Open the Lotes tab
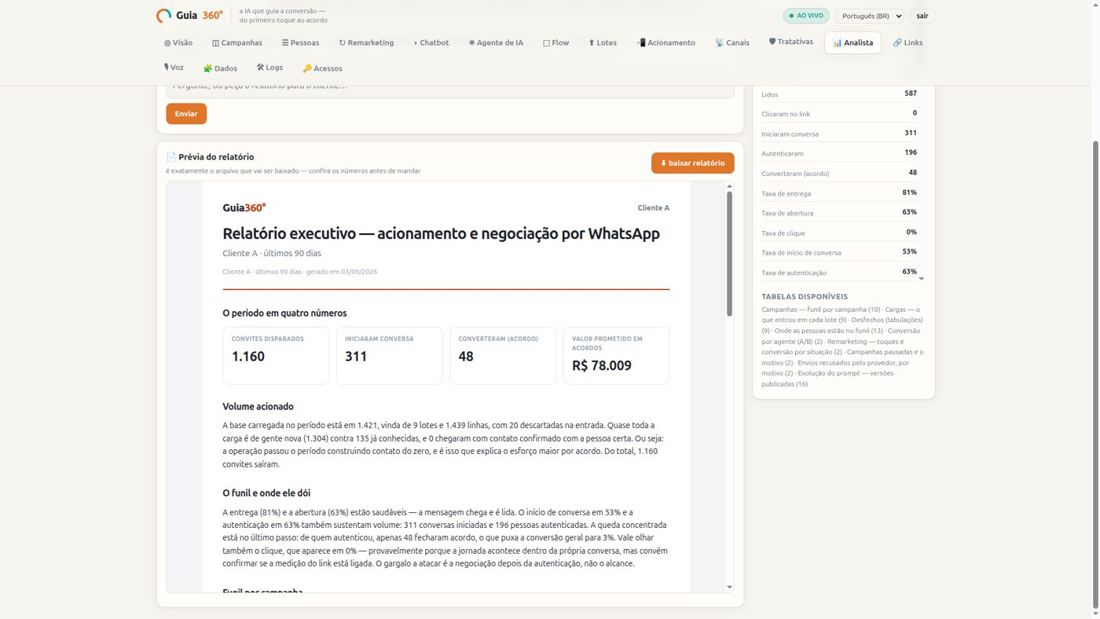This screenshot has height=619, width=1100. [603, 43]
